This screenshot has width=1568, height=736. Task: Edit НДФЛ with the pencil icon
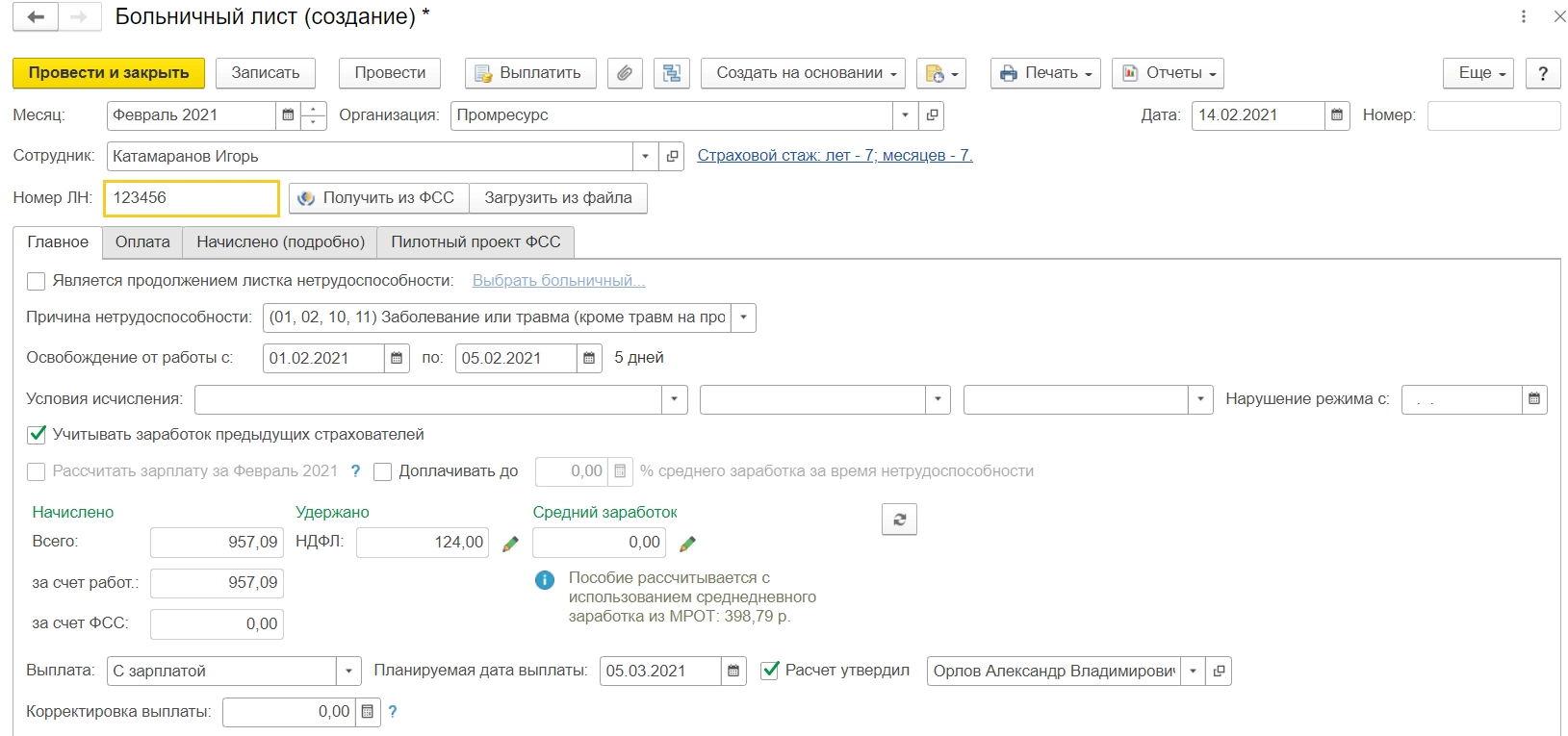(x=510, y=544)
